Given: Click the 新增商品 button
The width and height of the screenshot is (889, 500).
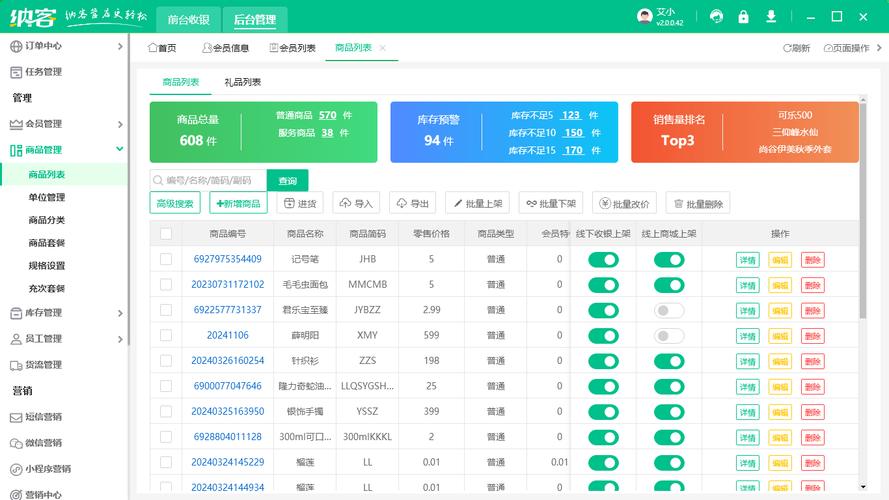Looking at the screenshot, I should [238, 204].
